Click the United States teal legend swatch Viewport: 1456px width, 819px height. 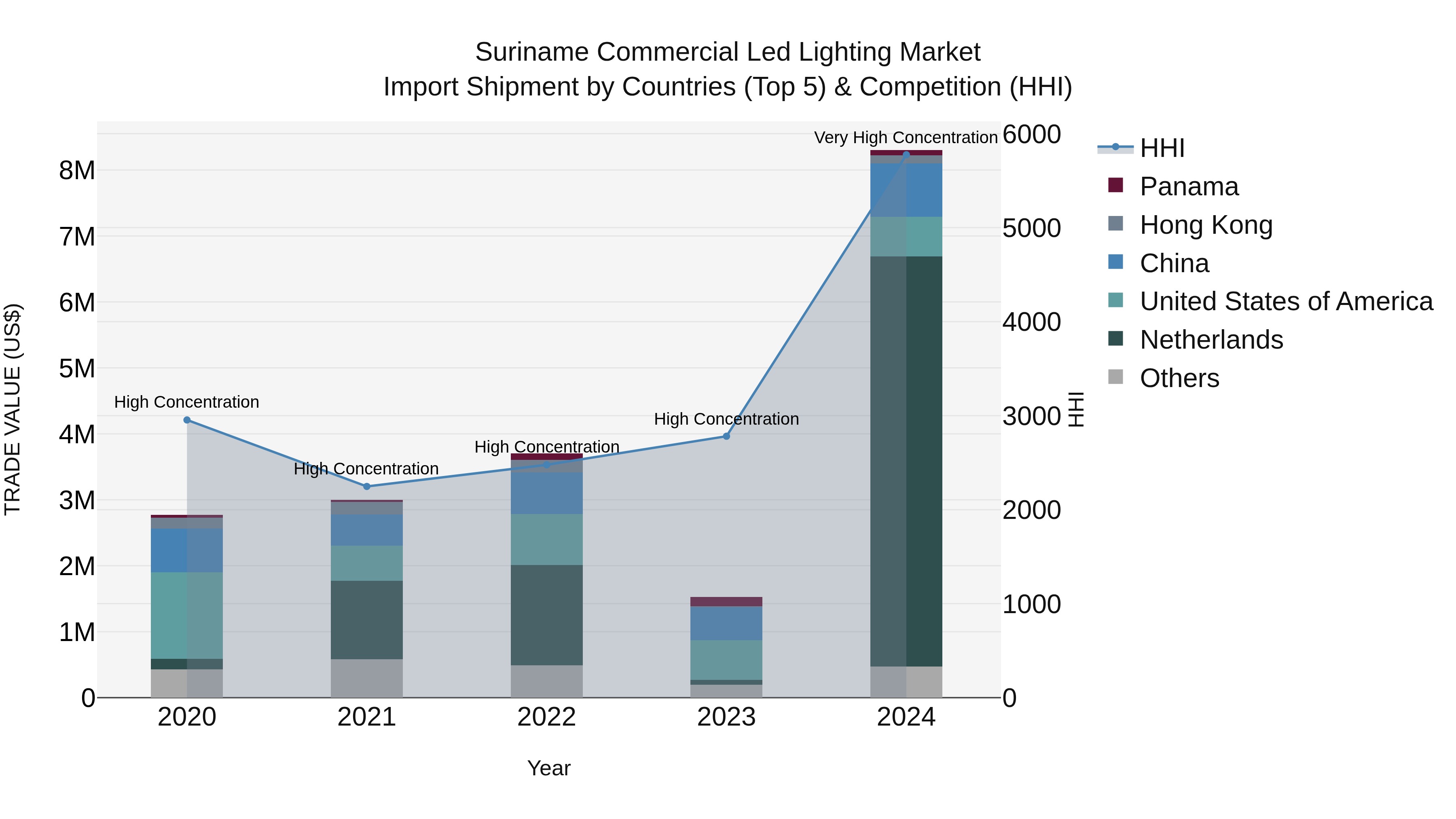1116,300
